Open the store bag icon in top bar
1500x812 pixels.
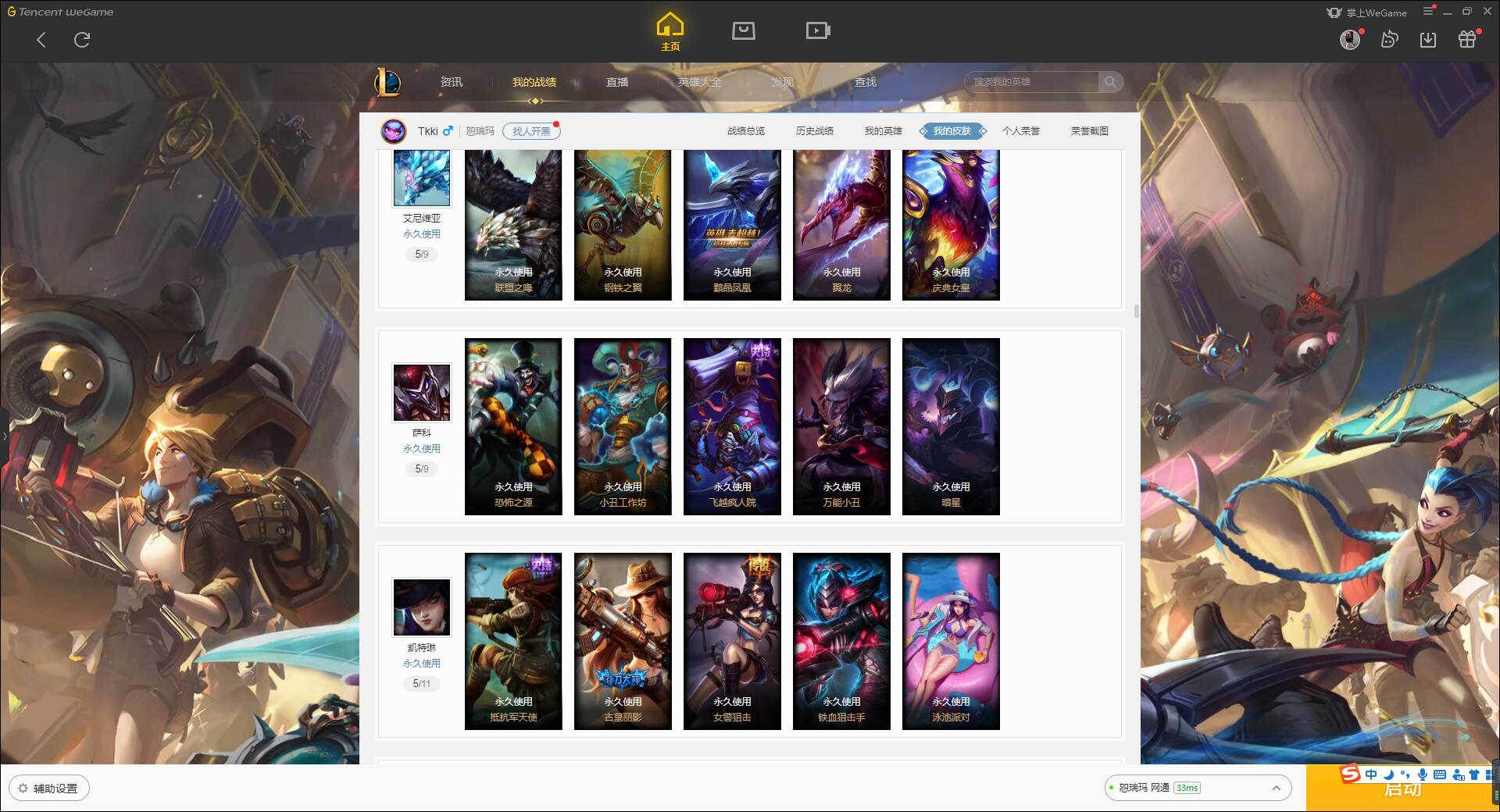[743, 30]
